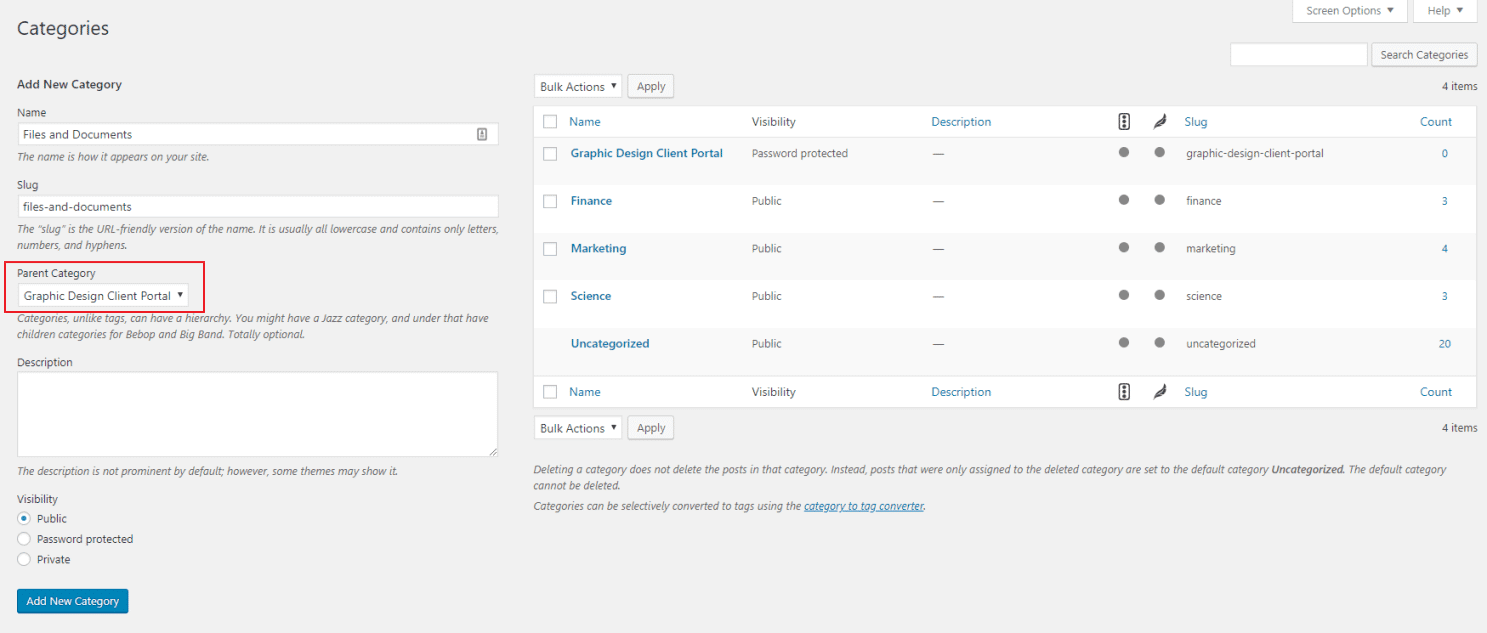Screen dimensions: 1487x633
Task: Click the feather icon in the table header
Action: (1159, 121)
